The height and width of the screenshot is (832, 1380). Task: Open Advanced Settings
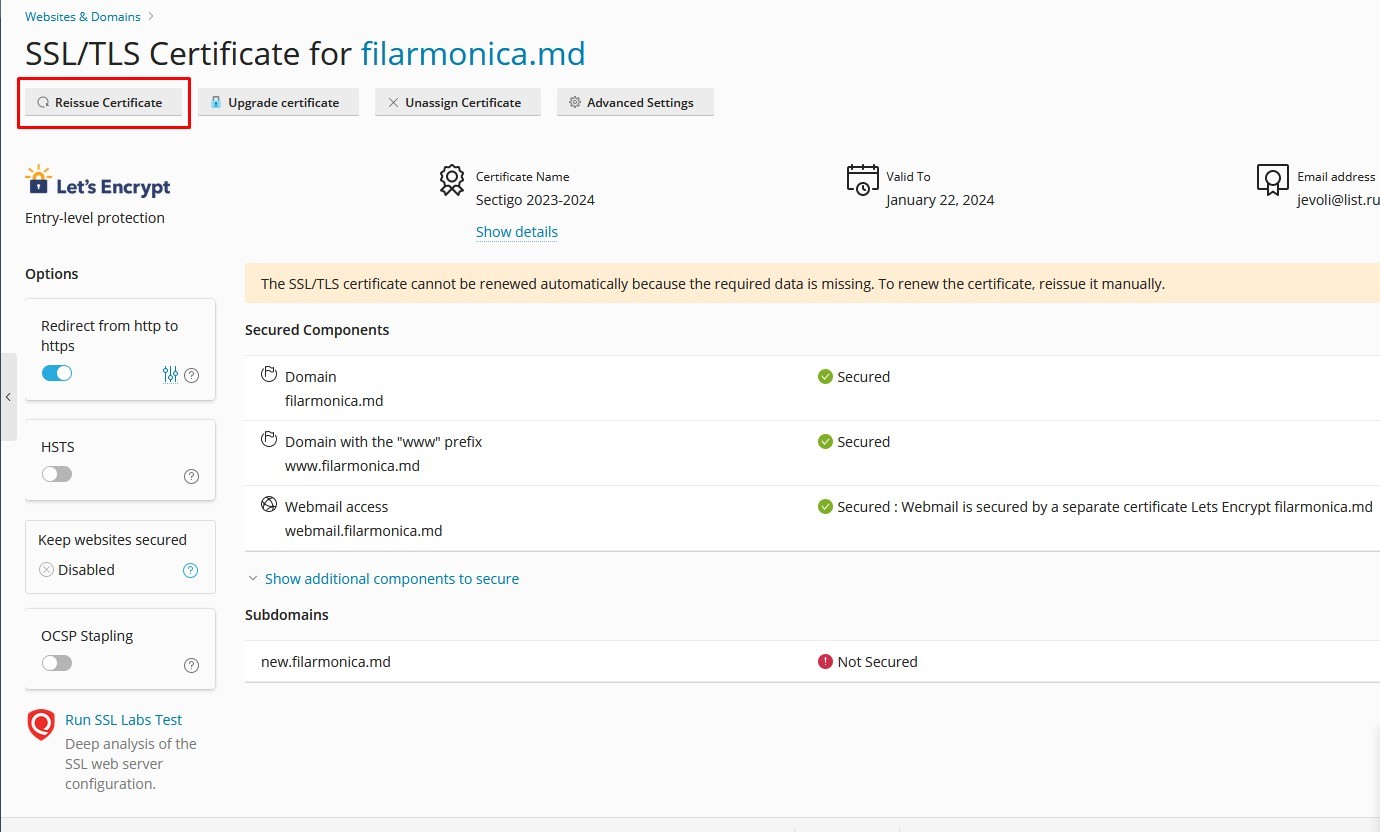pos(635,102)
